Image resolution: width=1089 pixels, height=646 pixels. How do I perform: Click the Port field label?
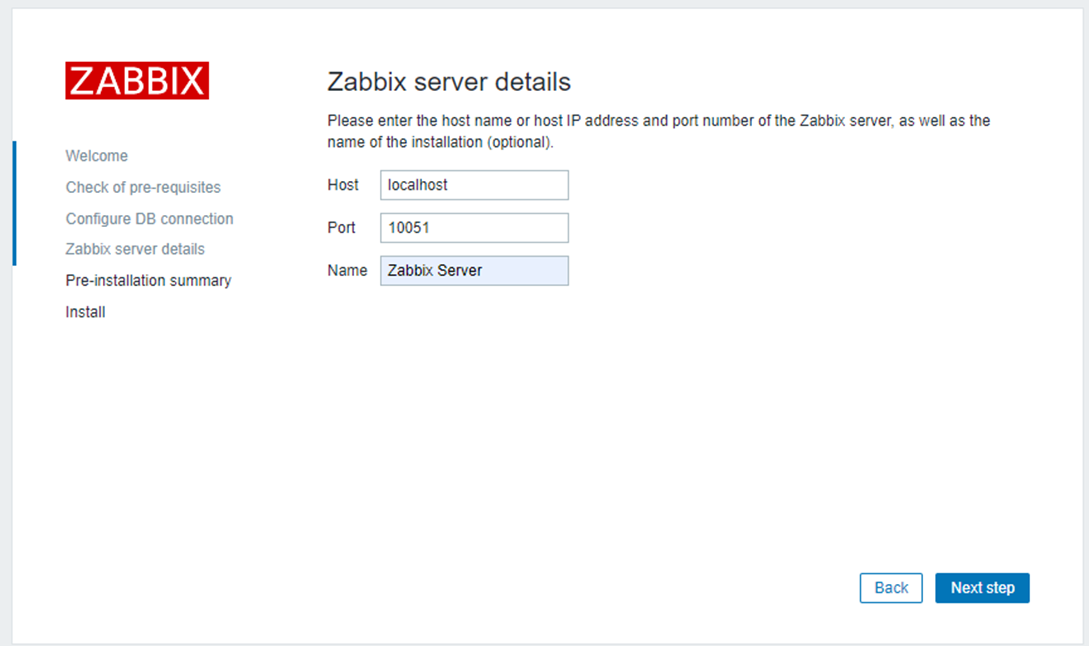click(341, 228)
